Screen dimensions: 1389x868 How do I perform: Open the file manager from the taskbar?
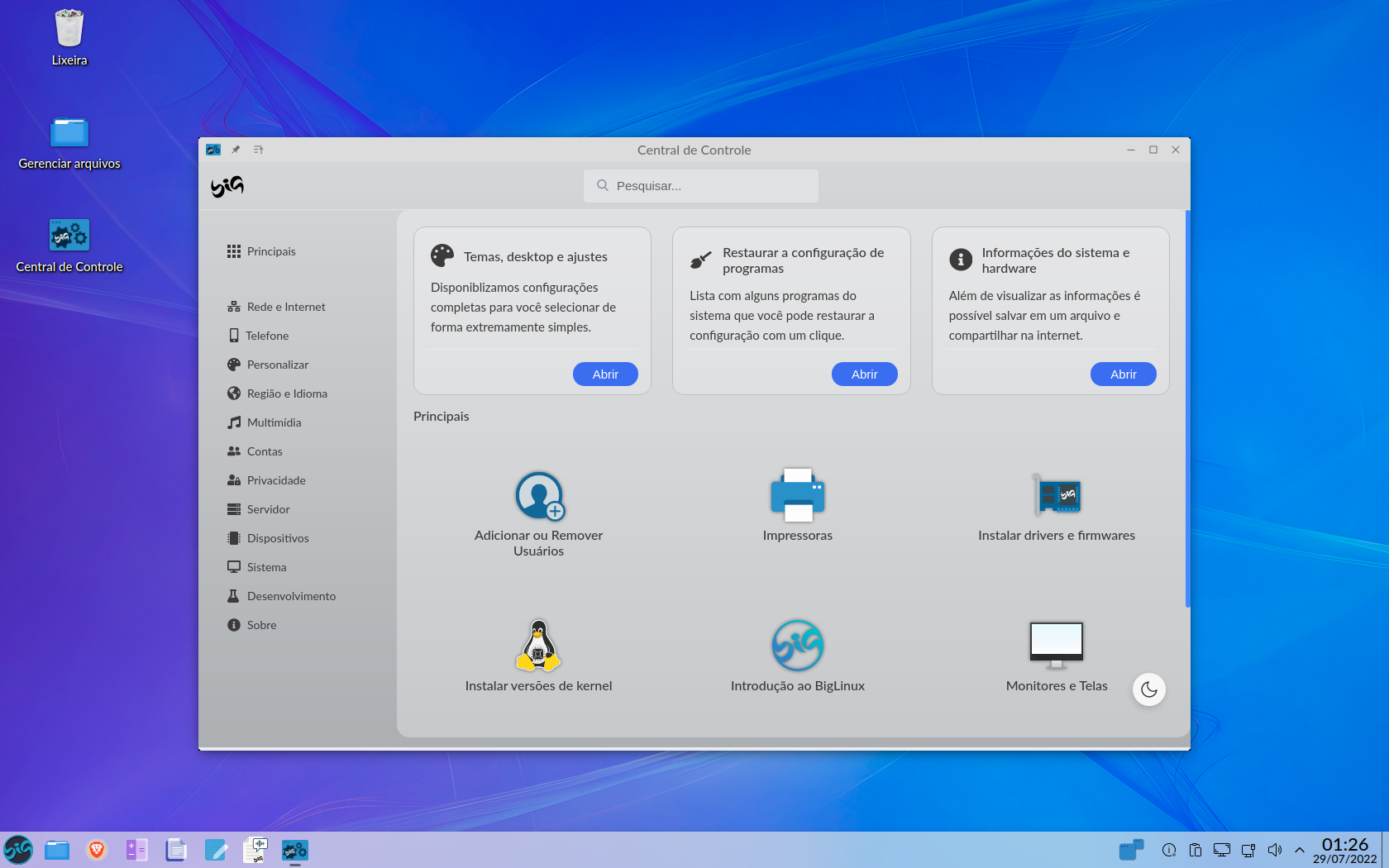(57, 850)
